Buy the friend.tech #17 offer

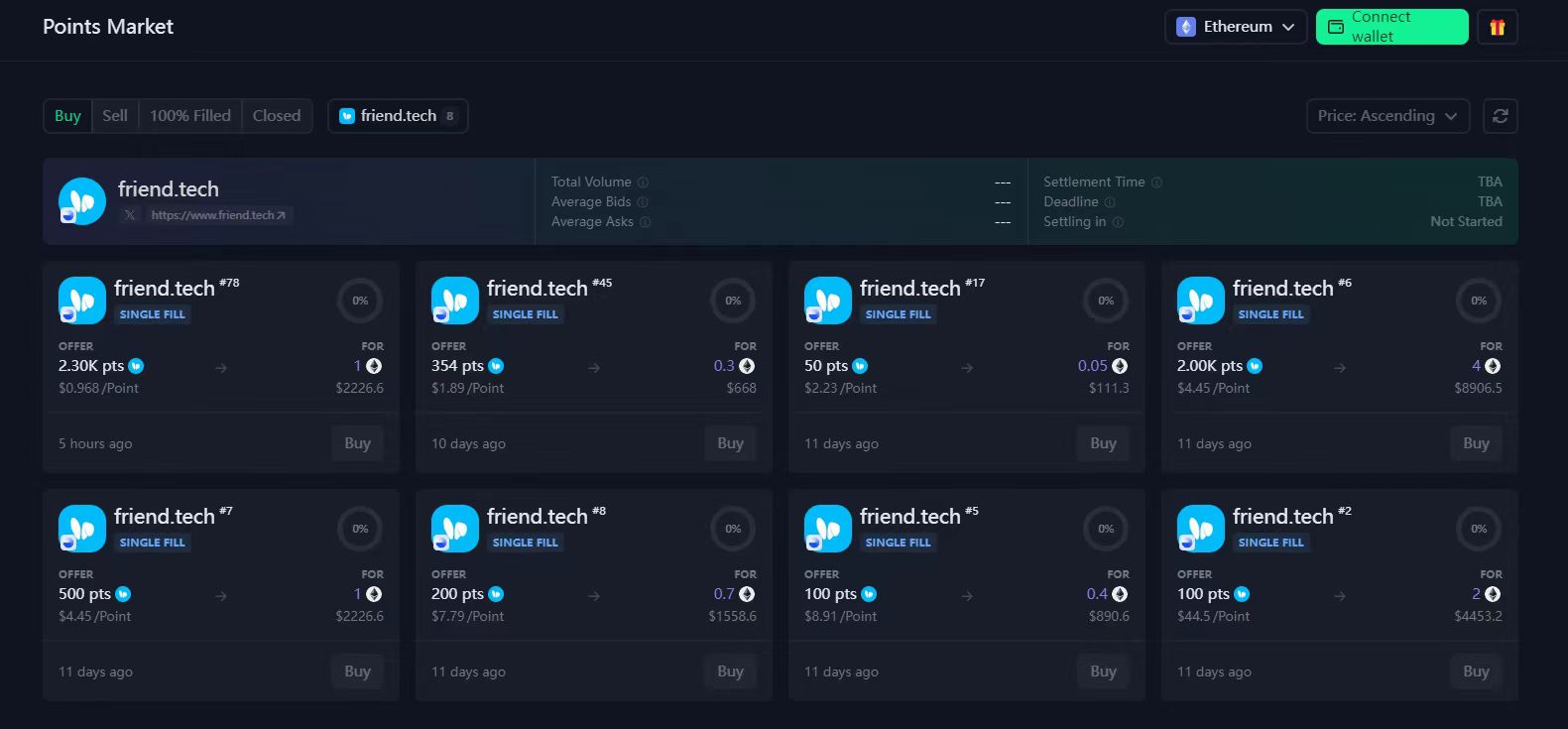pyautogui.click(x=1103, y=443)
